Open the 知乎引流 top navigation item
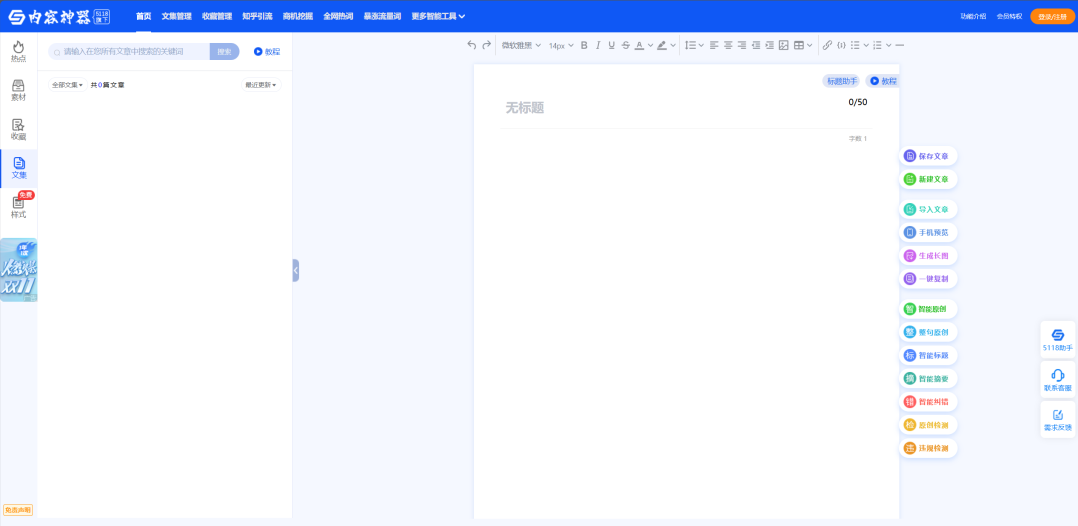 point(257,16)
